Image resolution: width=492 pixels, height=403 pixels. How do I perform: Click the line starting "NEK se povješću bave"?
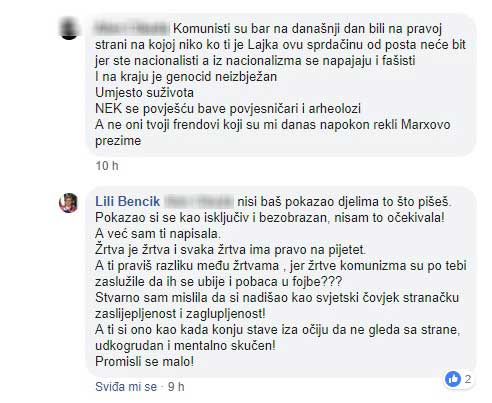(228, 109)
